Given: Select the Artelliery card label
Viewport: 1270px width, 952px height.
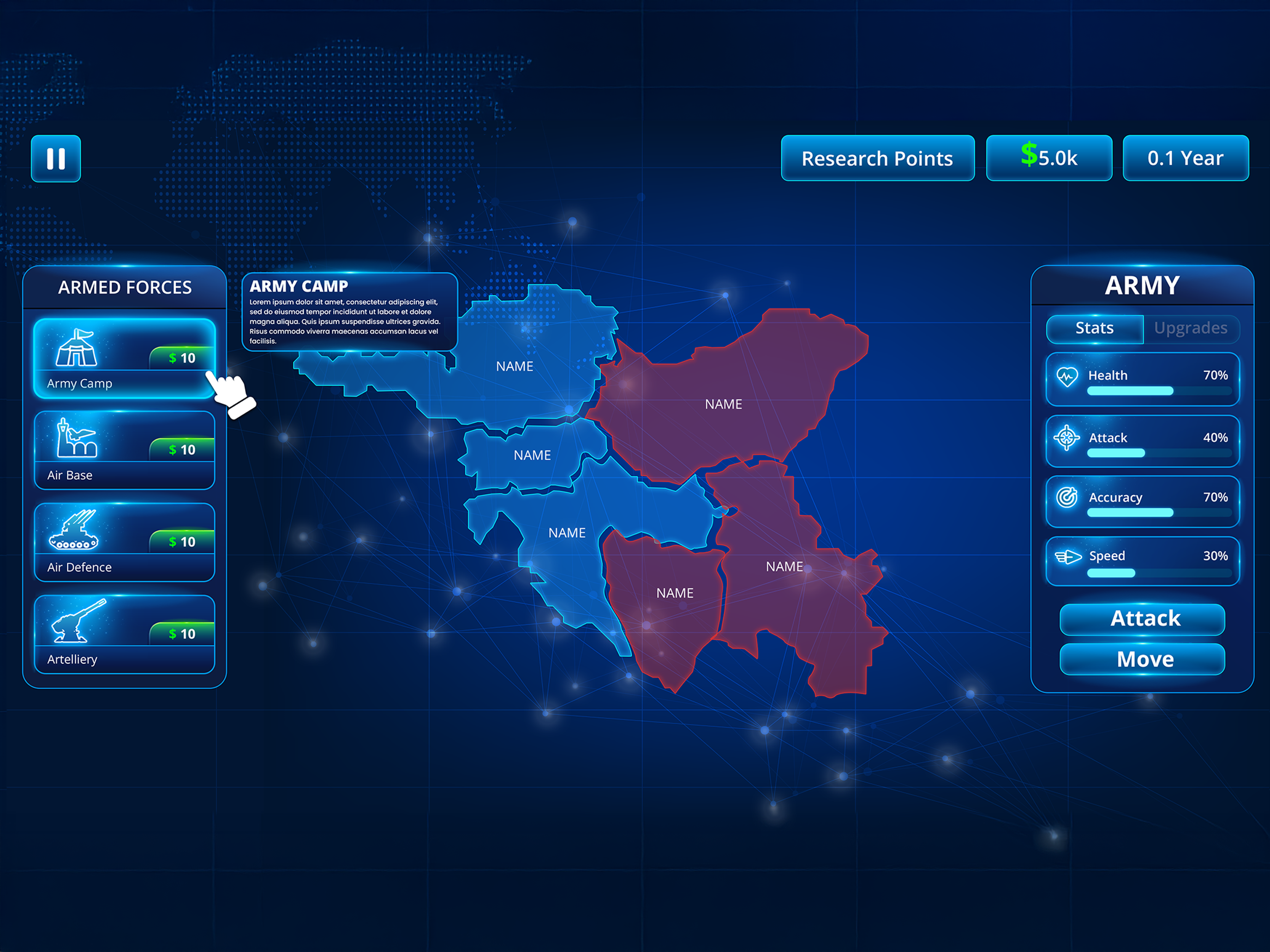Looking at the screenshot, I should coord(72,659).
